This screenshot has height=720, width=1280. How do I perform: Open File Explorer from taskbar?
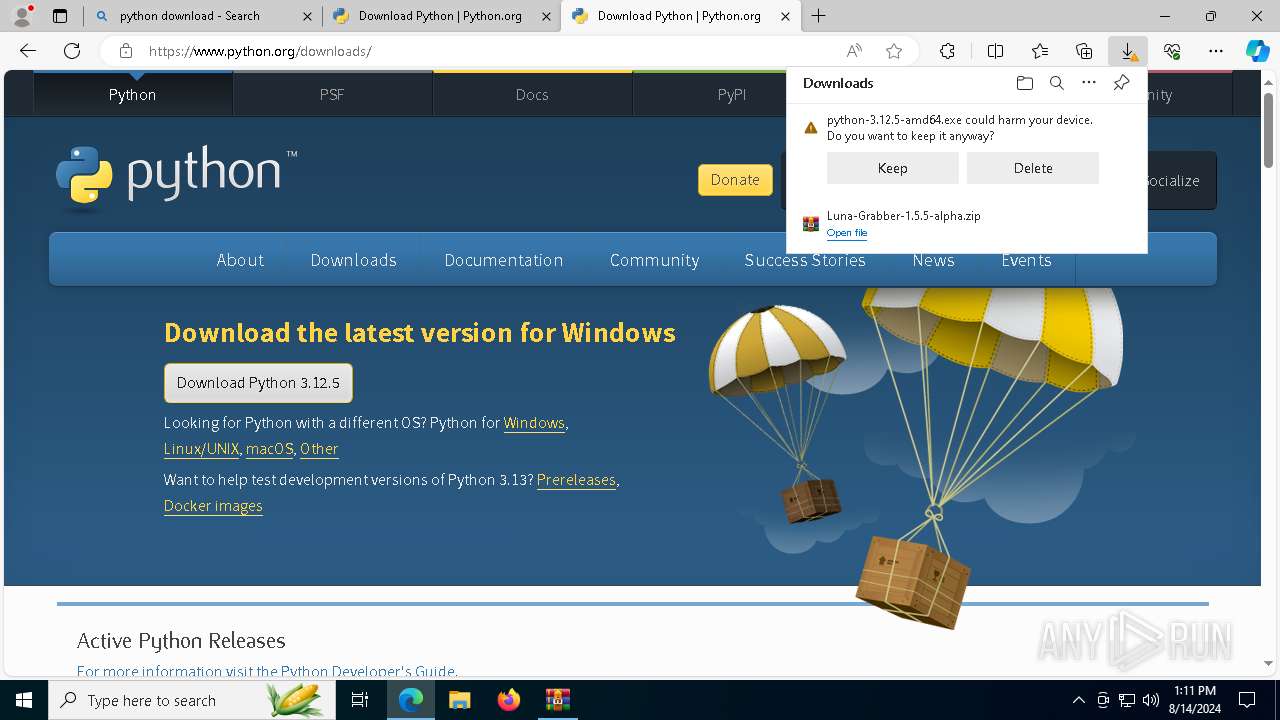coord(459,700)
